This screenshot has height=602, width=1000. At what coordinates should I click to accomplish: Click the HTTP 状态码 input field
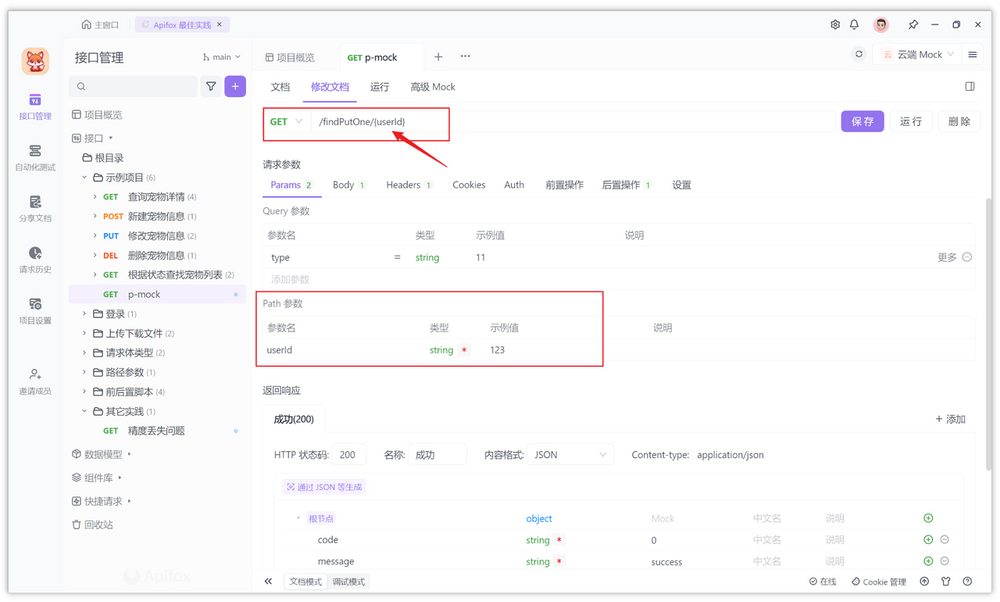348,455
